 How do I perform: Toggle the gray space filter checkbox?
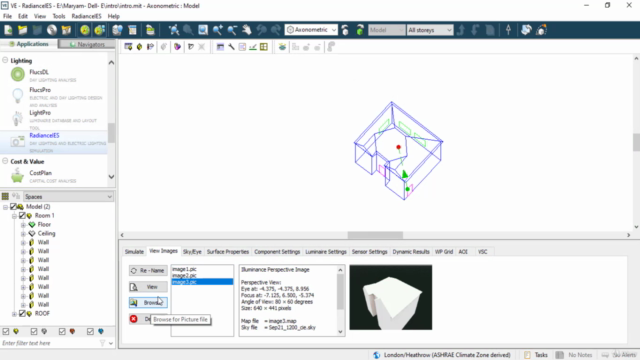point(34,331)
